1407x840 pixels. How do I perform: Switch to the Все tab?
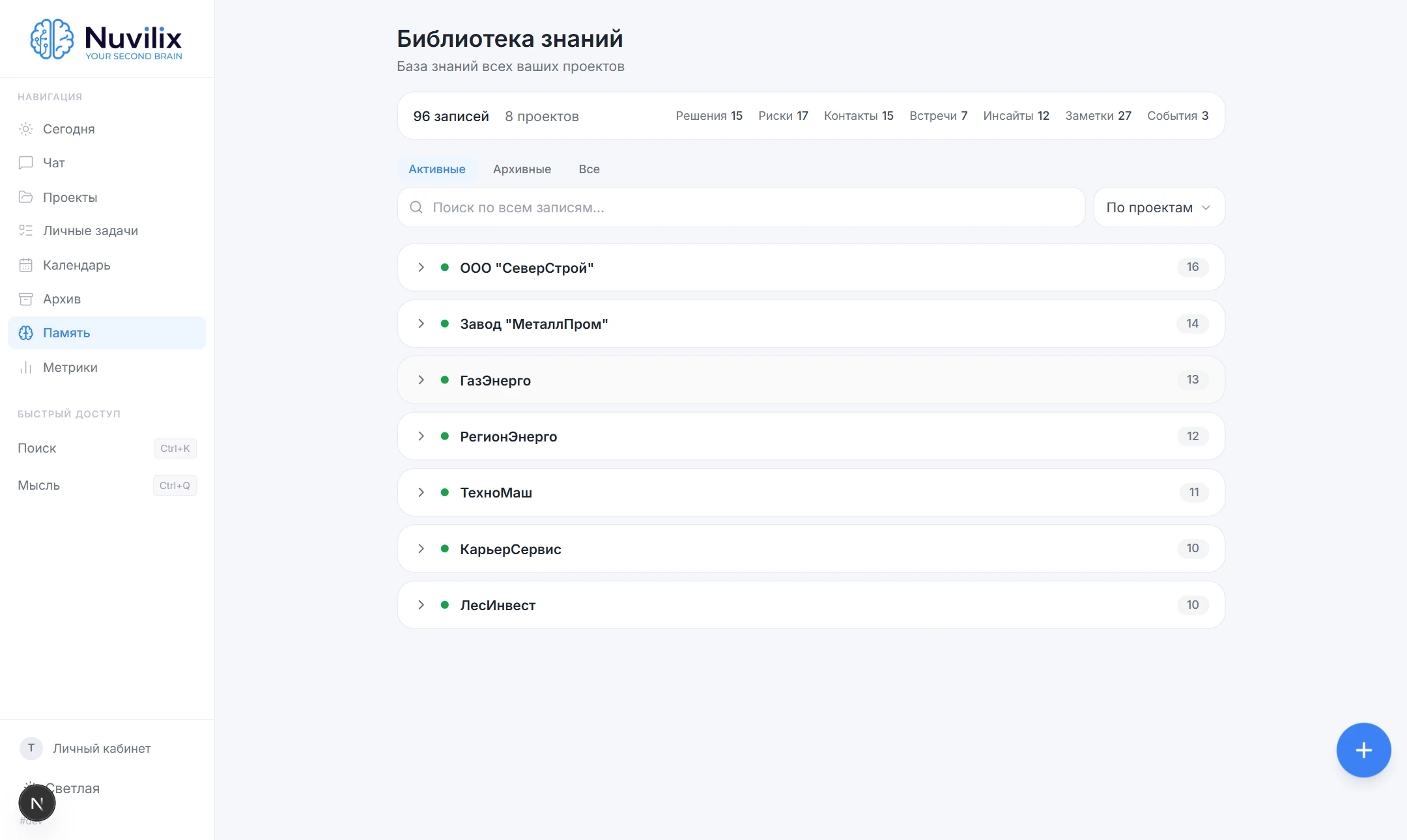pos(589,169)
